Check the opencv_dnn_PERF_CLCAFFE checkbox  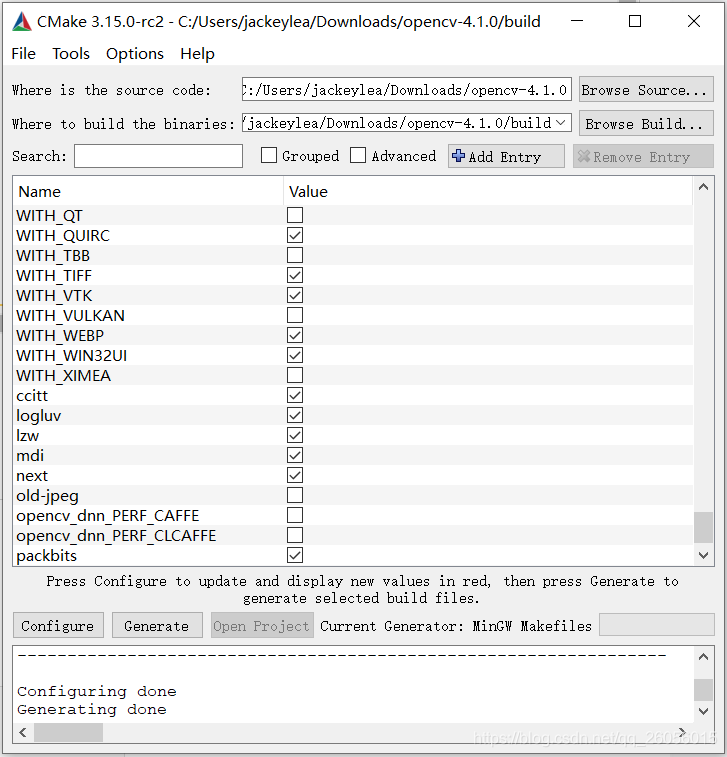(x=295, y=535)
